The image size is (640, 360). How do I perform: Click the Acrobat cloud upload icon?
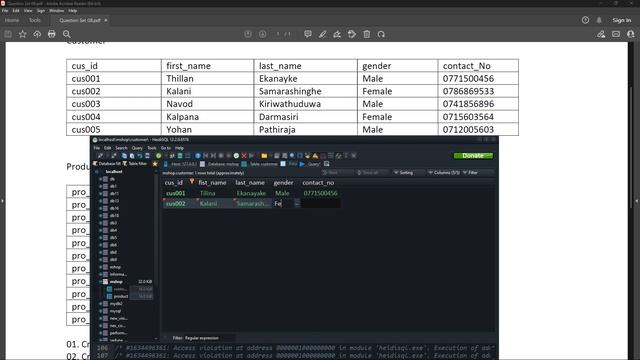37,34
